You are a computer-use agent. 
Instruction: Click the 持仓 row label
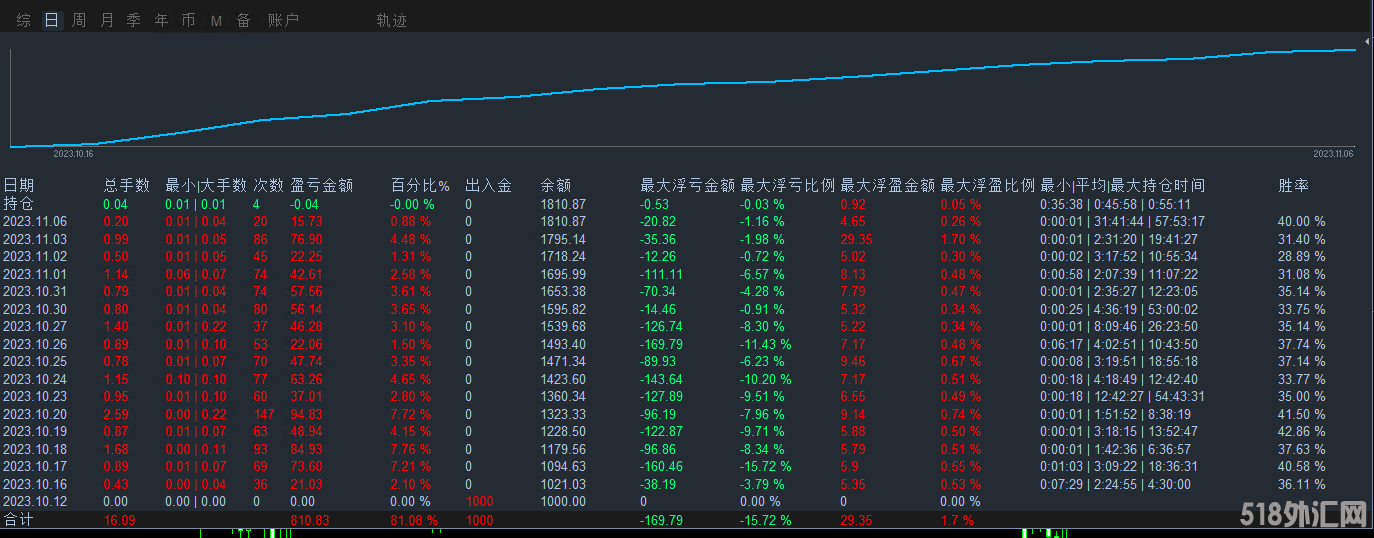[x=18, y=204]
